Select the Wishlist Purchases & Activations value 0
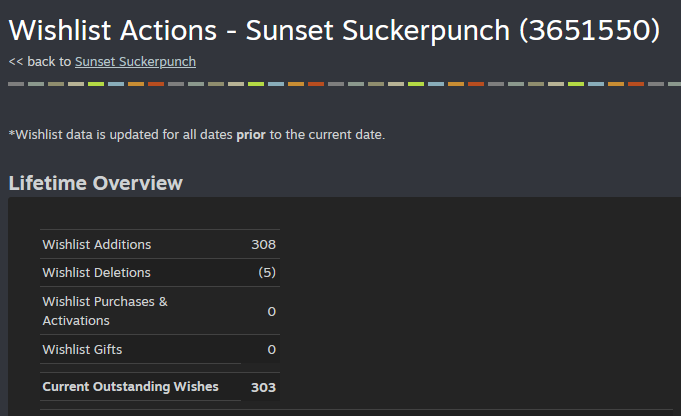Screen dimensions: 681x416 tap(271, 311)
